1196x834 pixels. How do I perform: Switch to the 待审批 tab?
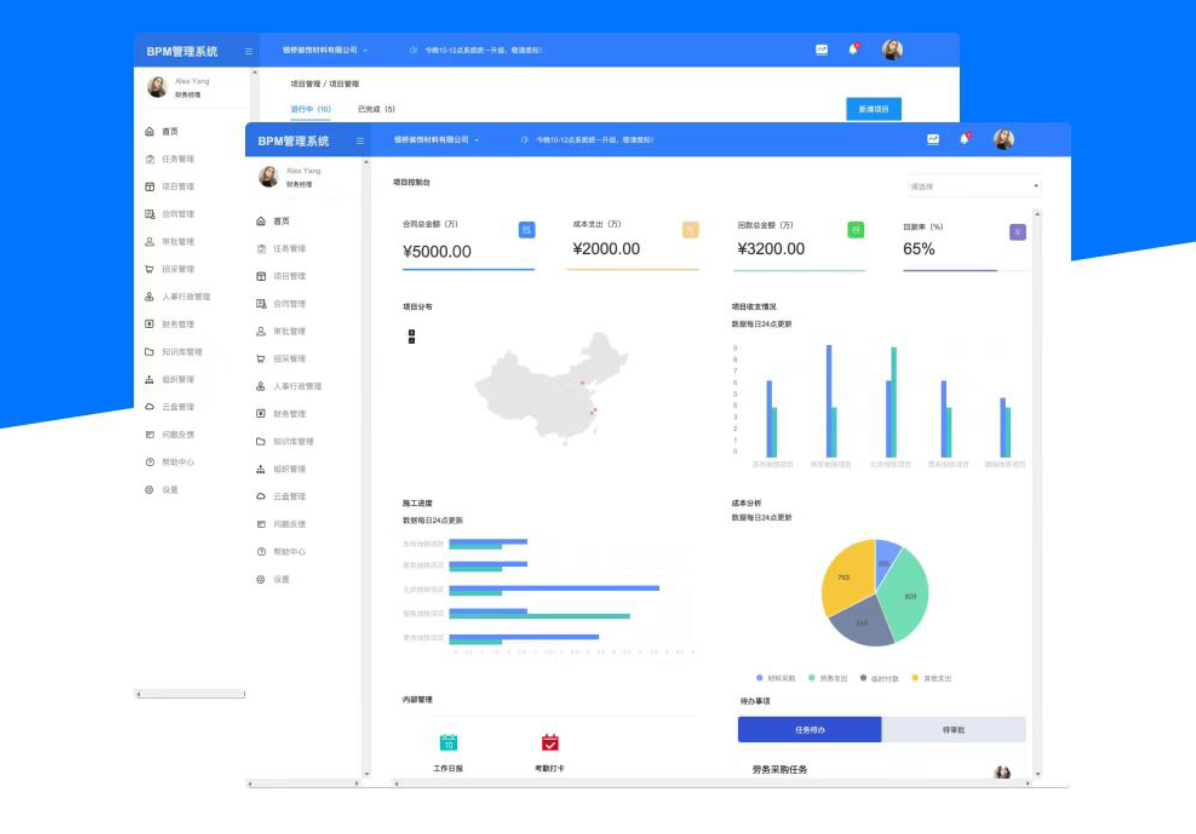[953, 730]
